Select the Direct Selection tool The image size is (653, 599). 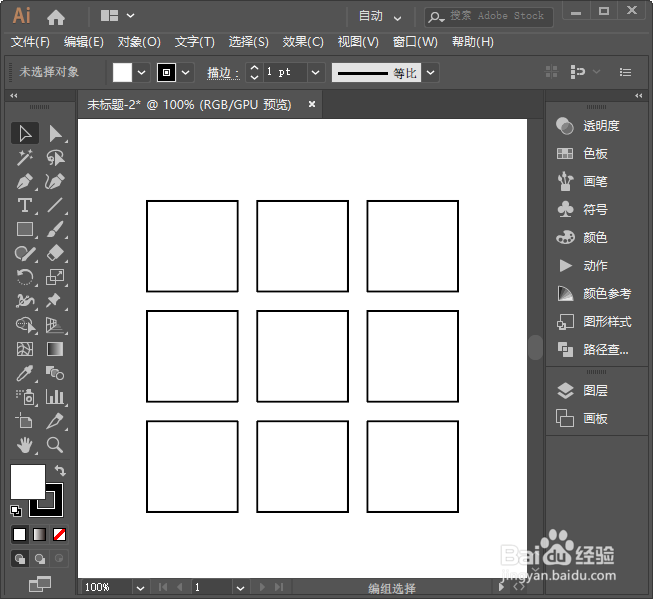pos(55,134)
